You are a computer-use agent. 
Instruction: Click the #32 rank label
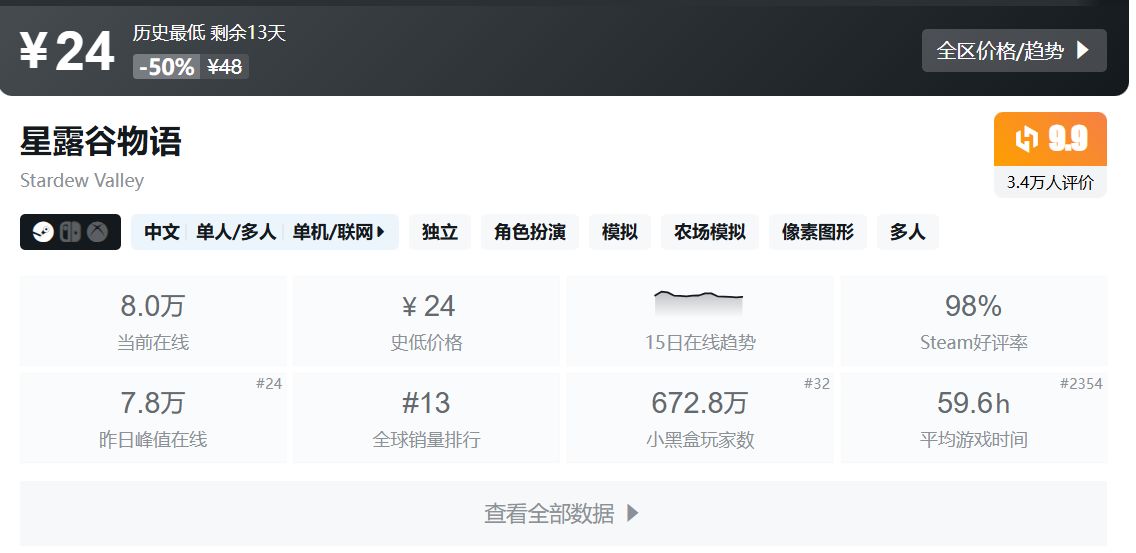(816, 384)
